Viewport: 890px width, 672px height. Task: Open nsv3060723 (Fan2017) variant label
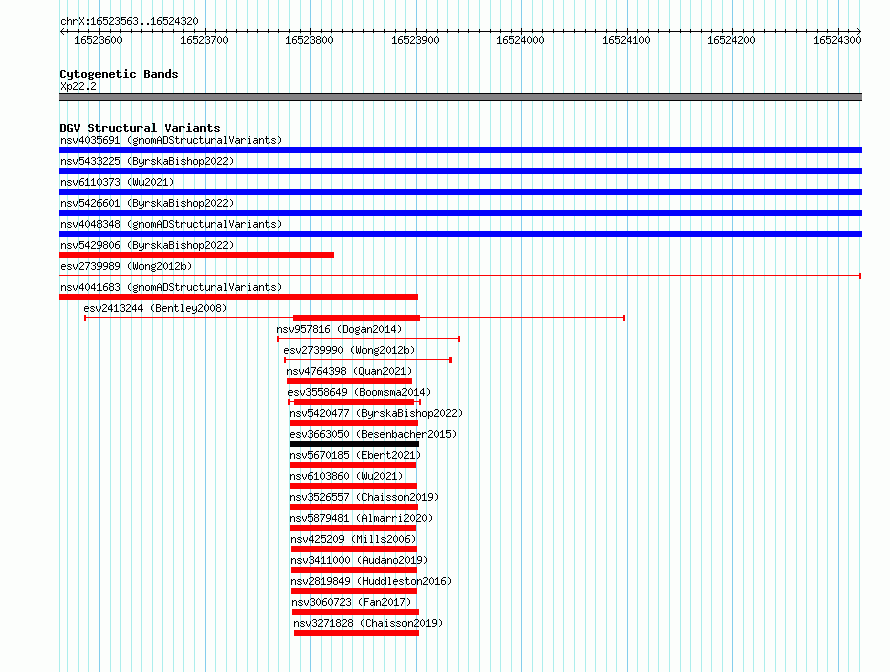pos(351,602)
